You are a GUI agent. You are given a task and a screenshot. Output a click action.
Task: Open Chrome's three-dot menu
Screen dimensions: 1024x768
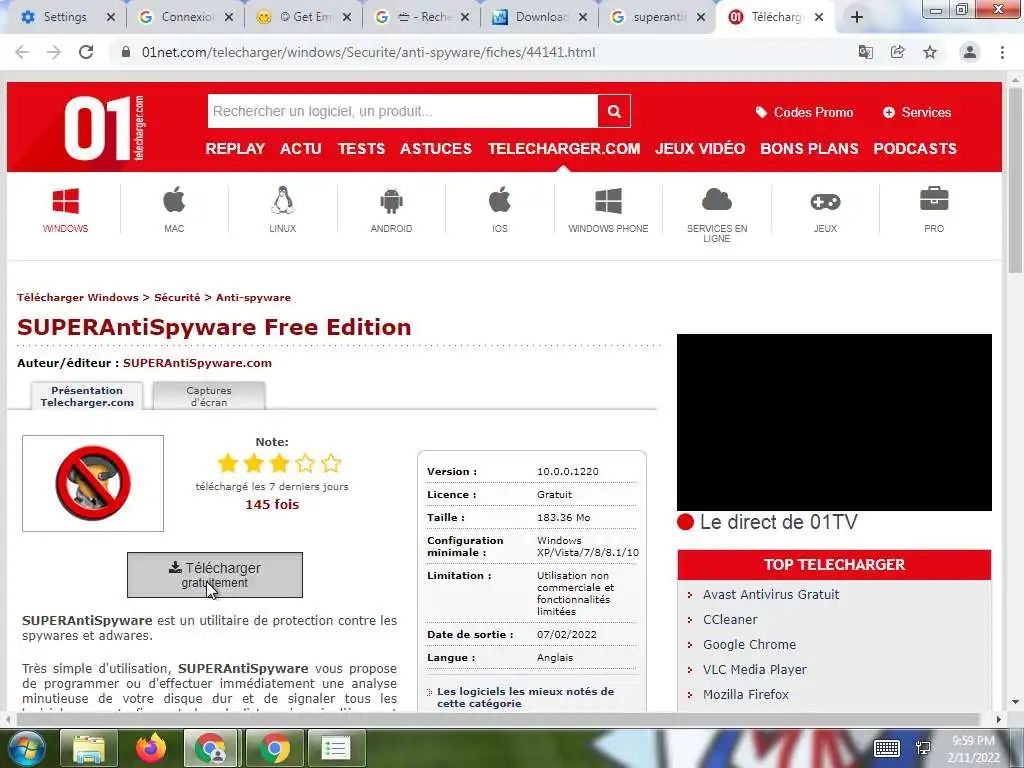click(1002, 52)
